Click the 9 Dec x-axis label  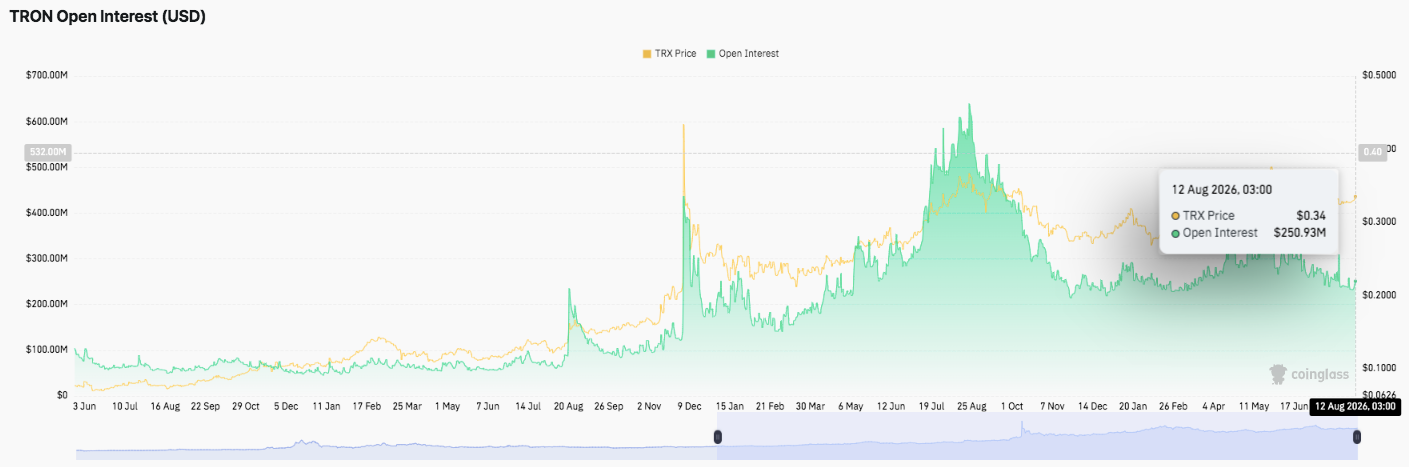[x=690, y=407]
